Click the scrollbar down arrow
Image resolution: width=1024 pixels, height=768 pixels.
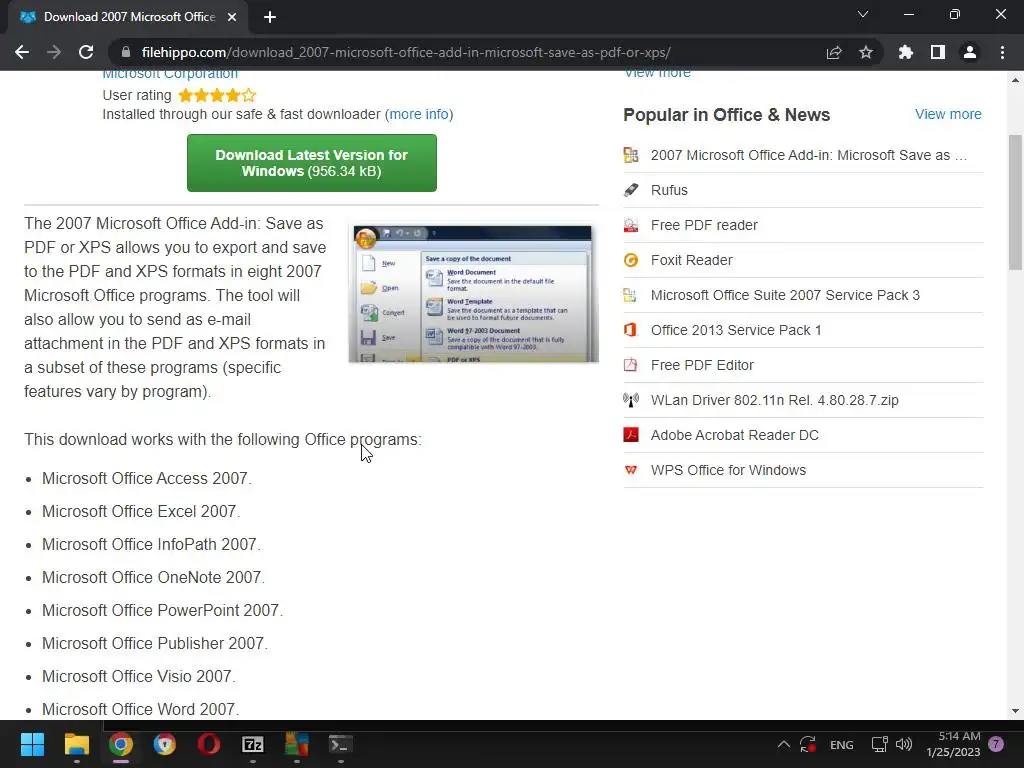tap(1015, 711)
